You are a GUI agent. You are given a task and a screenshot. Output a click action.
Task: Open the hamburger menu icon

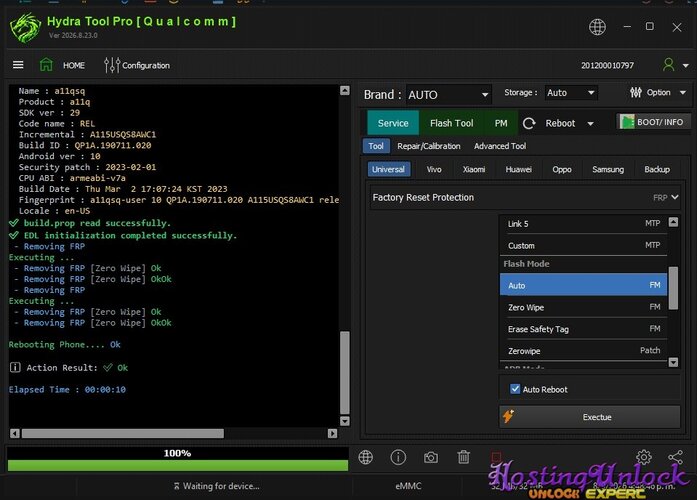click(18, 65)
